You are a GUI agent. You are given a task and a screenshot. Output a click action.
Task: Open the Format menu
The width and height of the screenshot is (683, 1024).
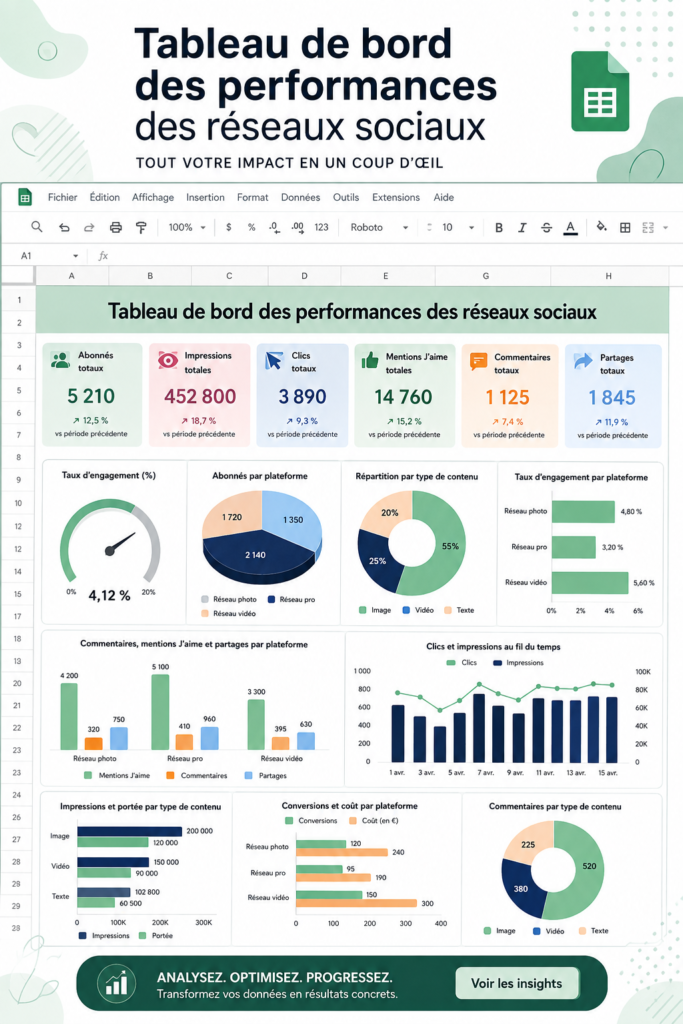coord(253,197)
